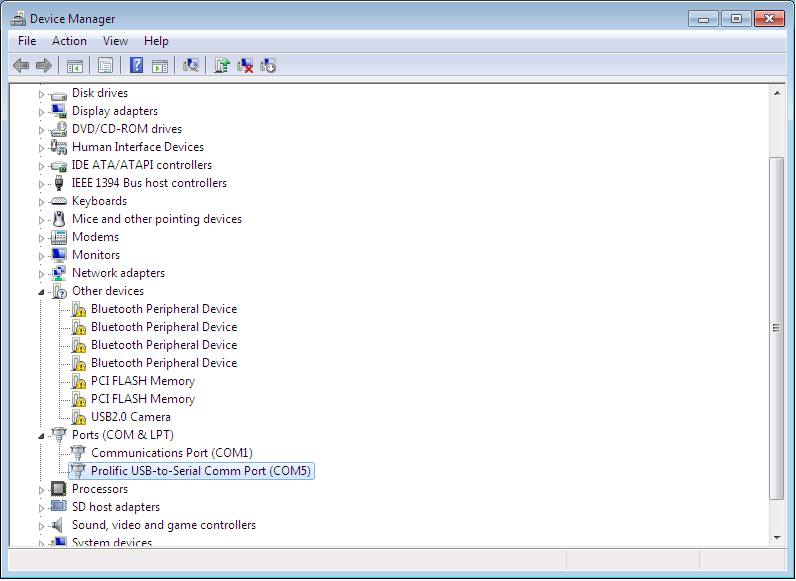Select the Monitors label

pyautogui.click(x=96, y=255)
